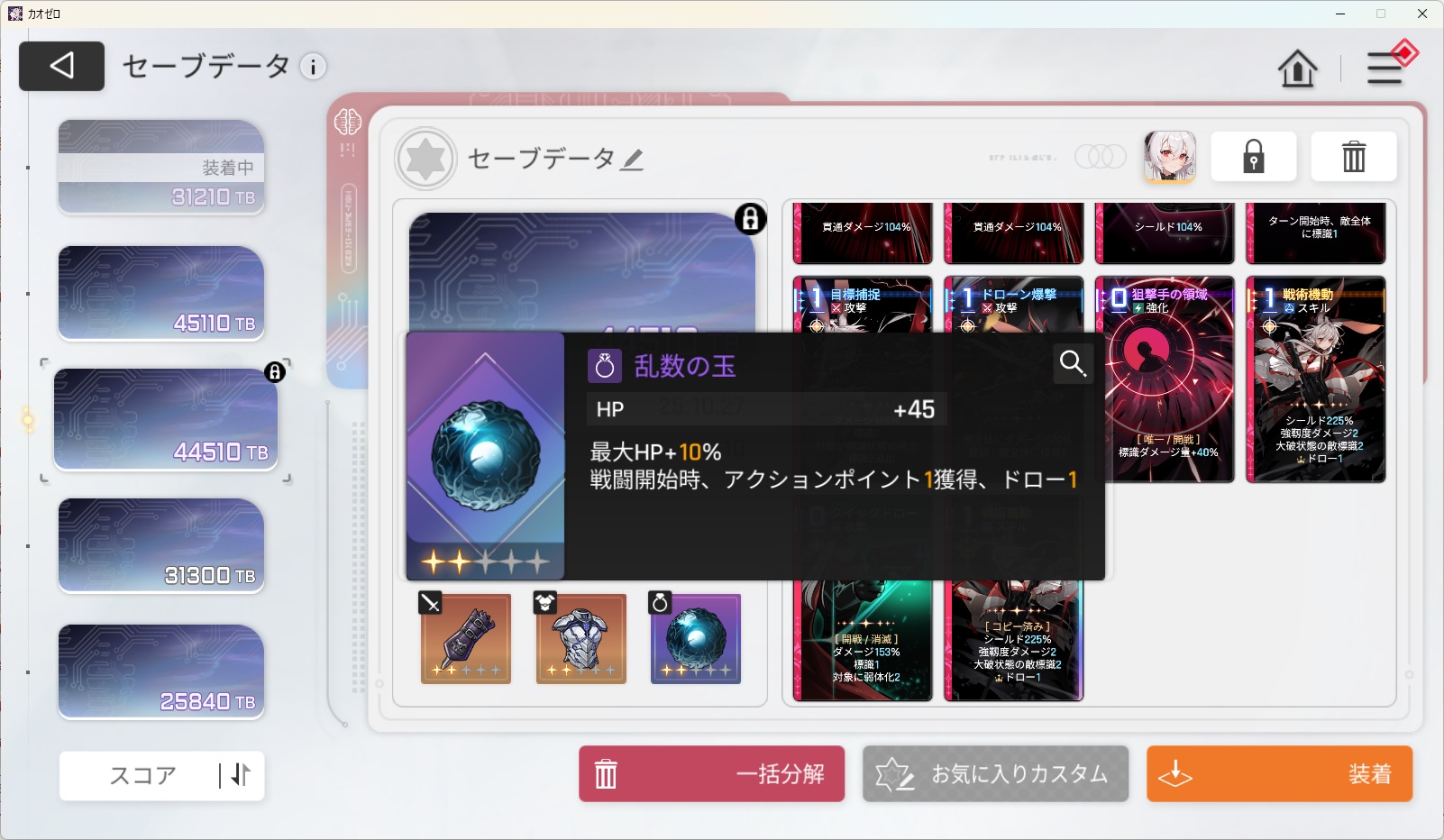This screenshot has height=840, width=1444.
Task: Change sorting with the スコア dropdown
Action: point(162,775)
